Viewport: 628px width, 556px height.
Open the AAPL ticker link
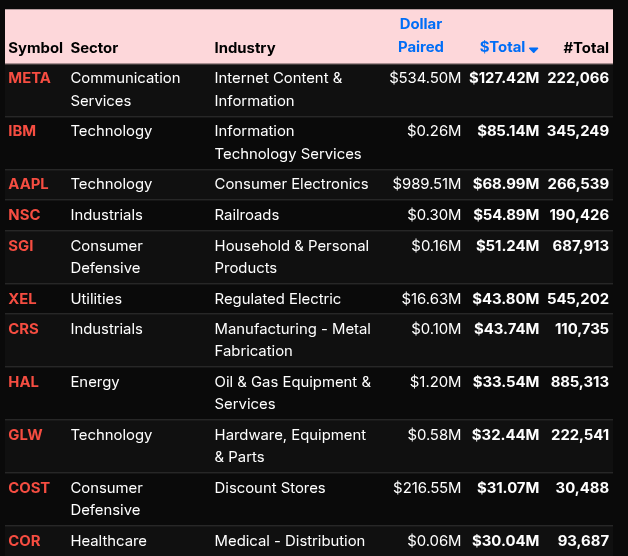coord(28,184)
